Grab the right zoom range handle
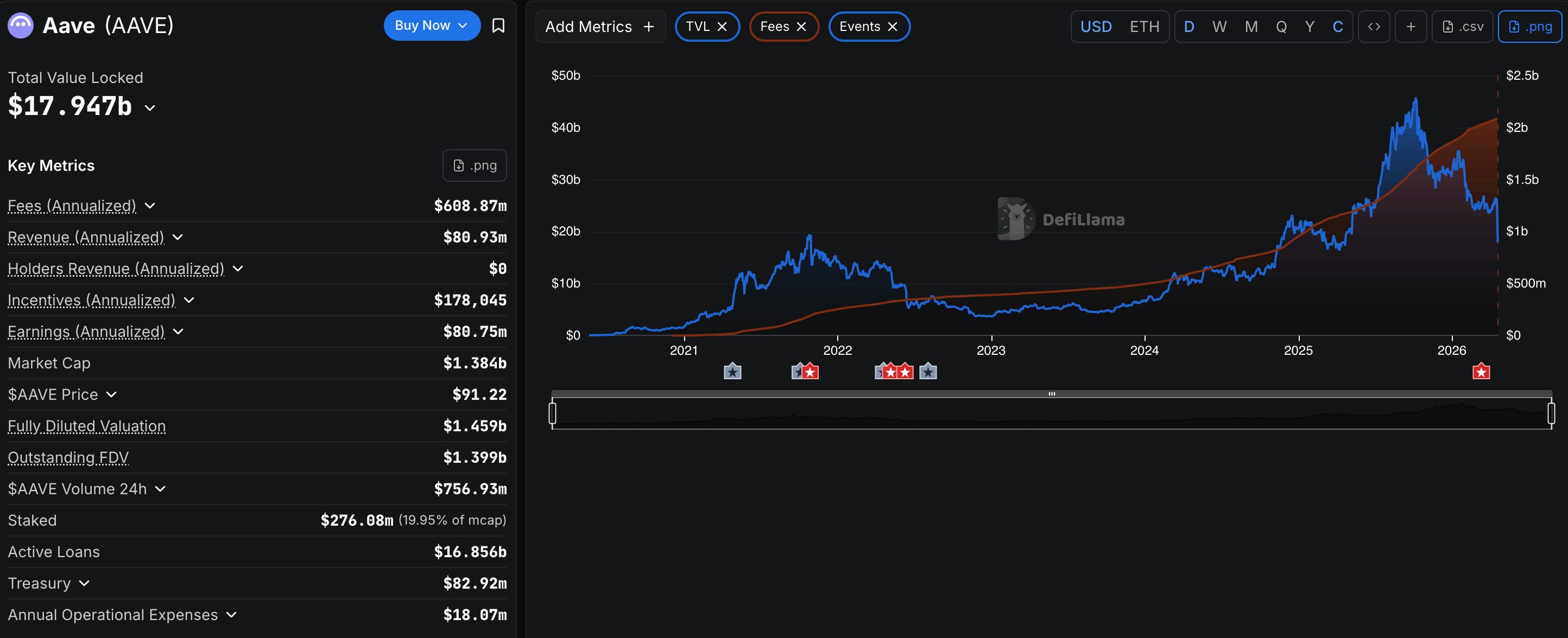1568x638 pixels. click(x=1551, y=413)
